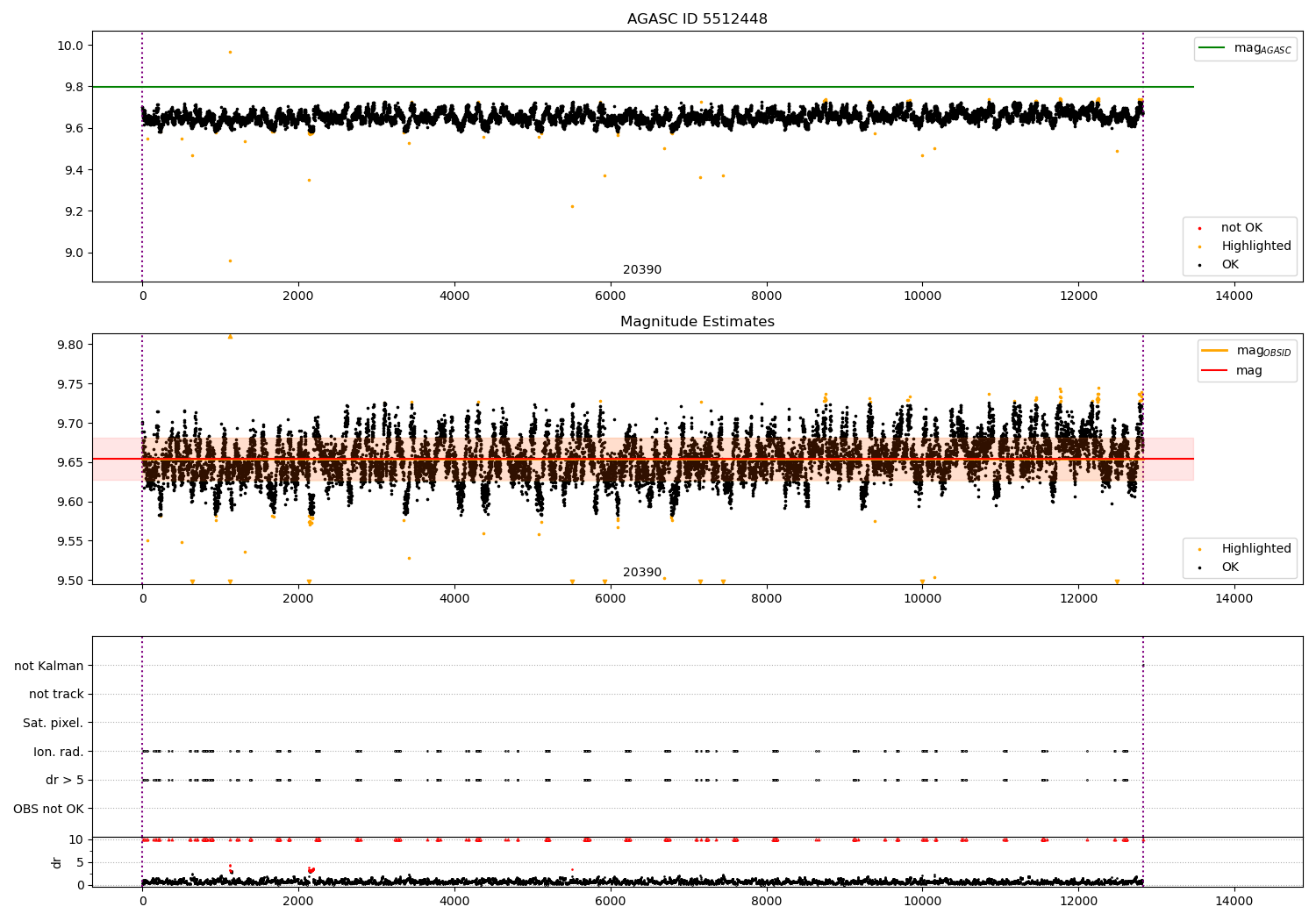The width and height of the screenshot is (1316, 921).
Task: Click the 9.4 tick label on top plot
Action: 73,170
